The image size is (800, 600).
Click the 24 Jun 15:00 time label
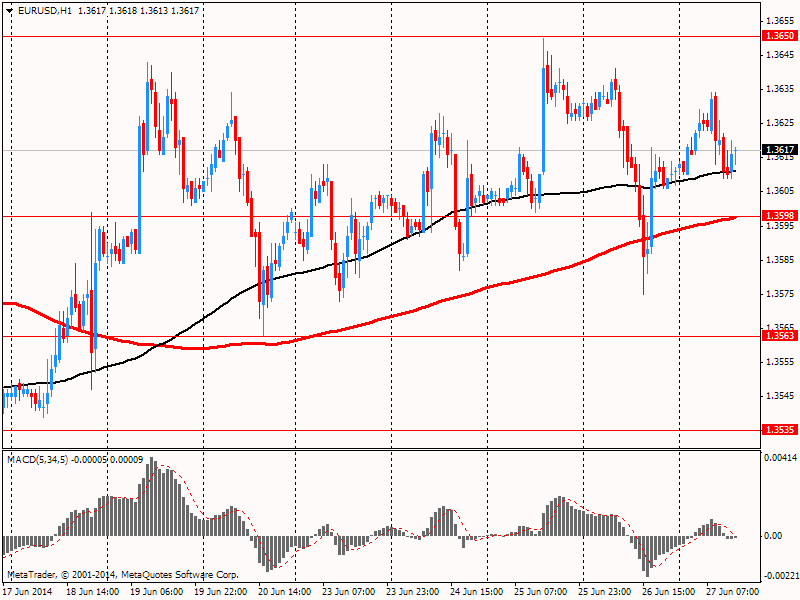(x=476, y=592)
